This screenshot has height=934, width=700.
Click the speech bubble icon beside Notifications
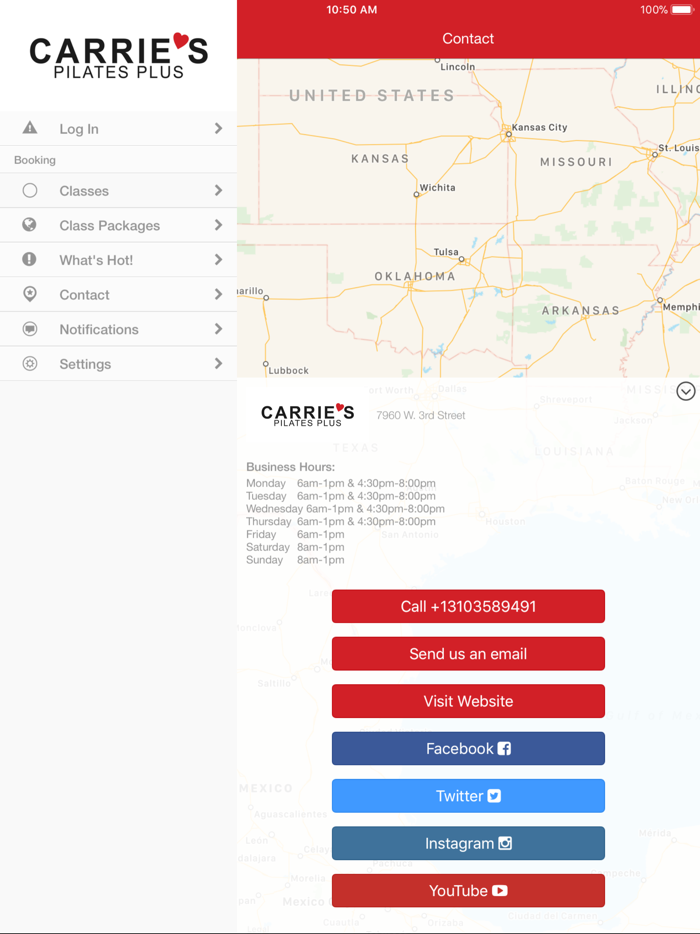click(x=30, y=328)
